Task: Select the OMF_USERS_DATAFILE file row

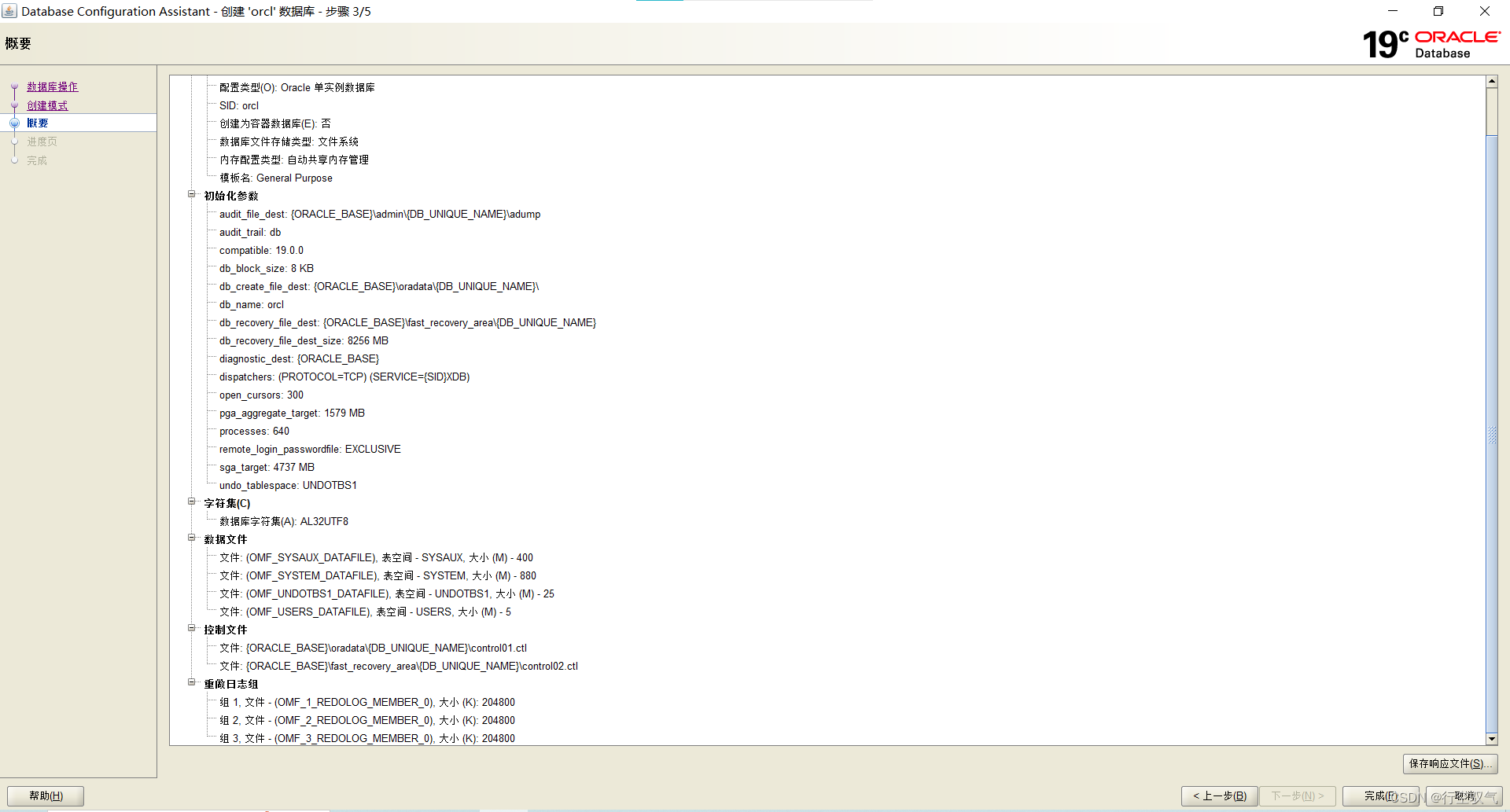Action: [x=366, y=612]
